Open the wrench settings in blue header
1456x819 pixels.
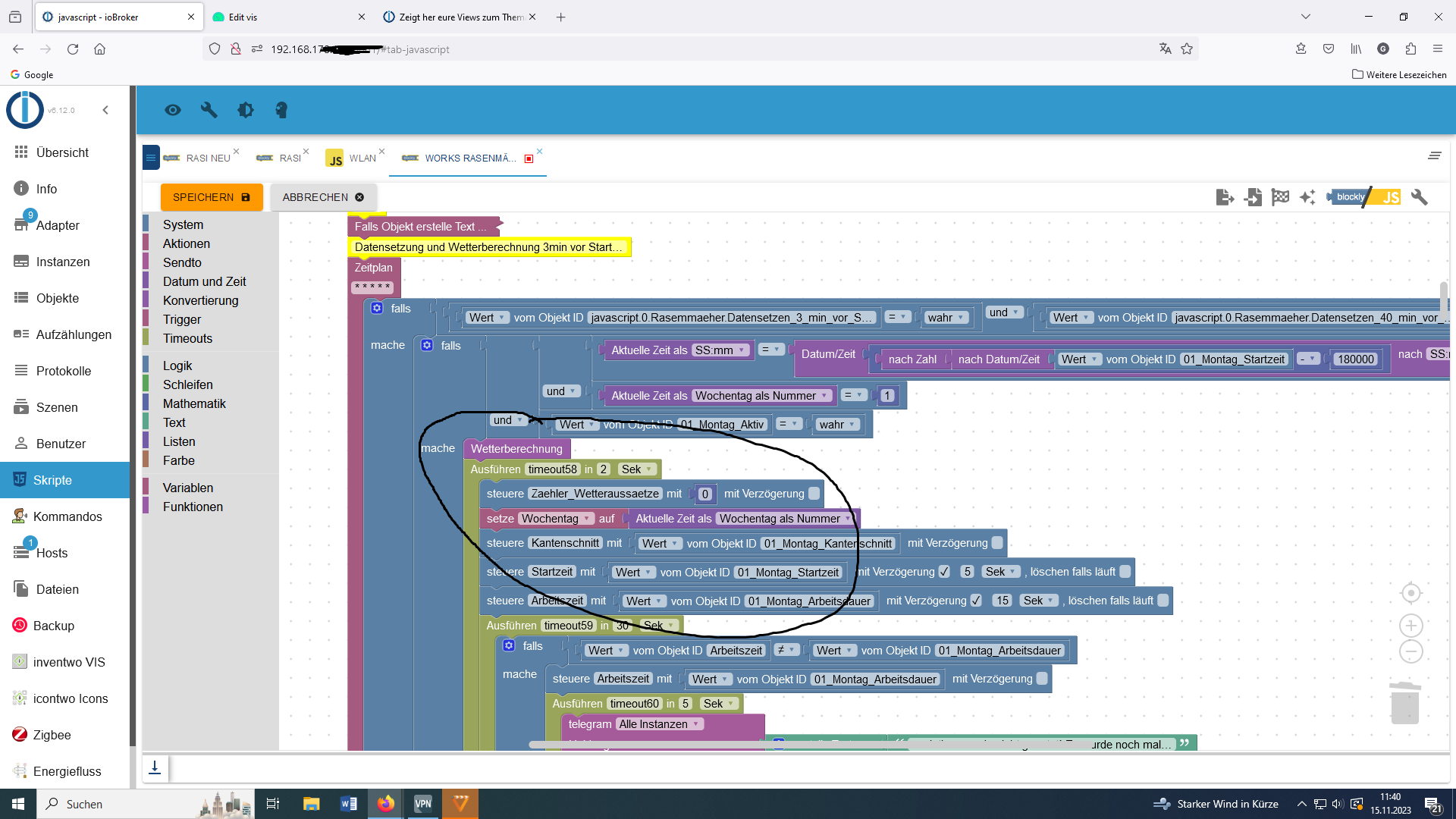(x=209, y=110)
